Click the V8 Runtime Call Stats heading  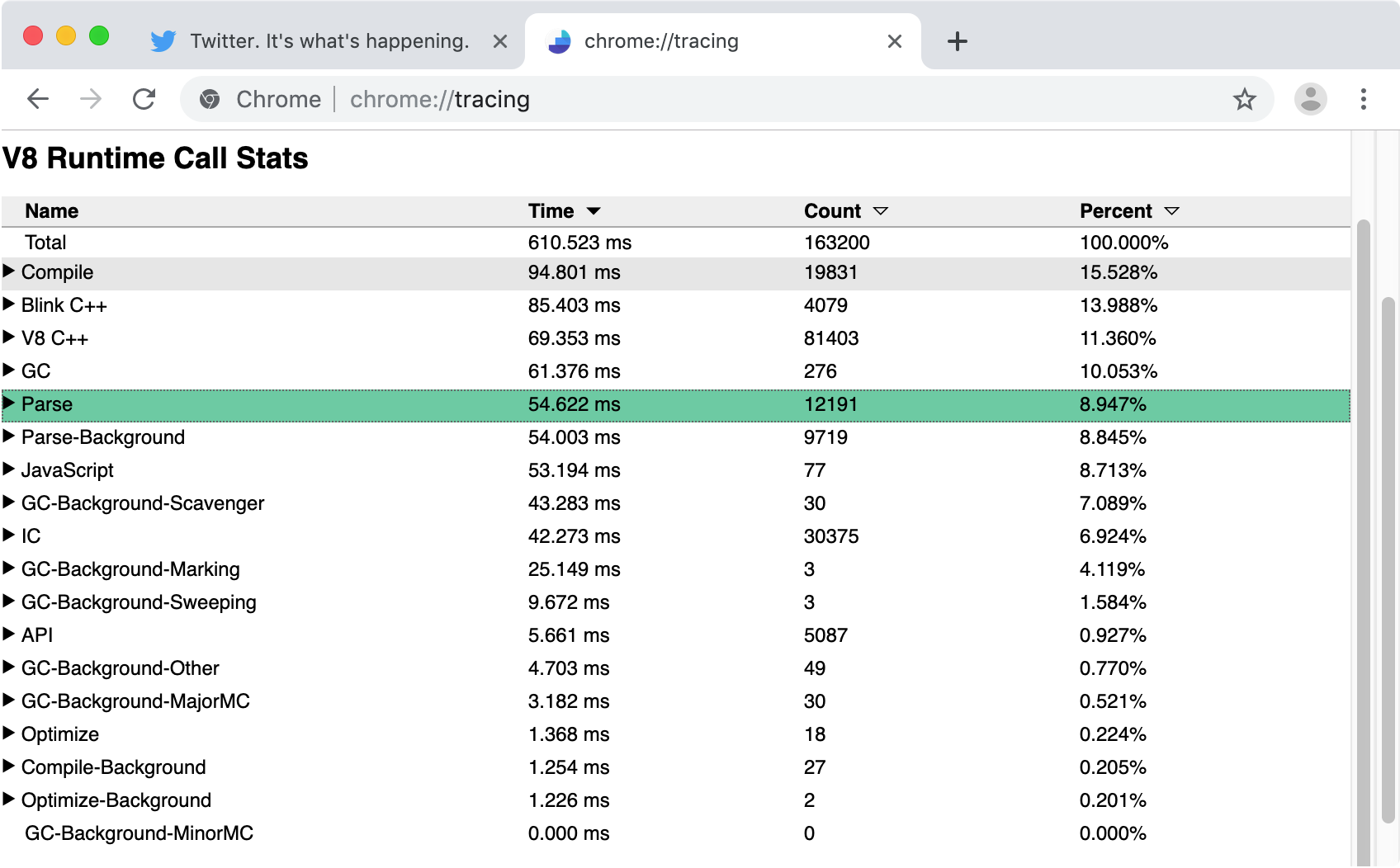(155, 158)
